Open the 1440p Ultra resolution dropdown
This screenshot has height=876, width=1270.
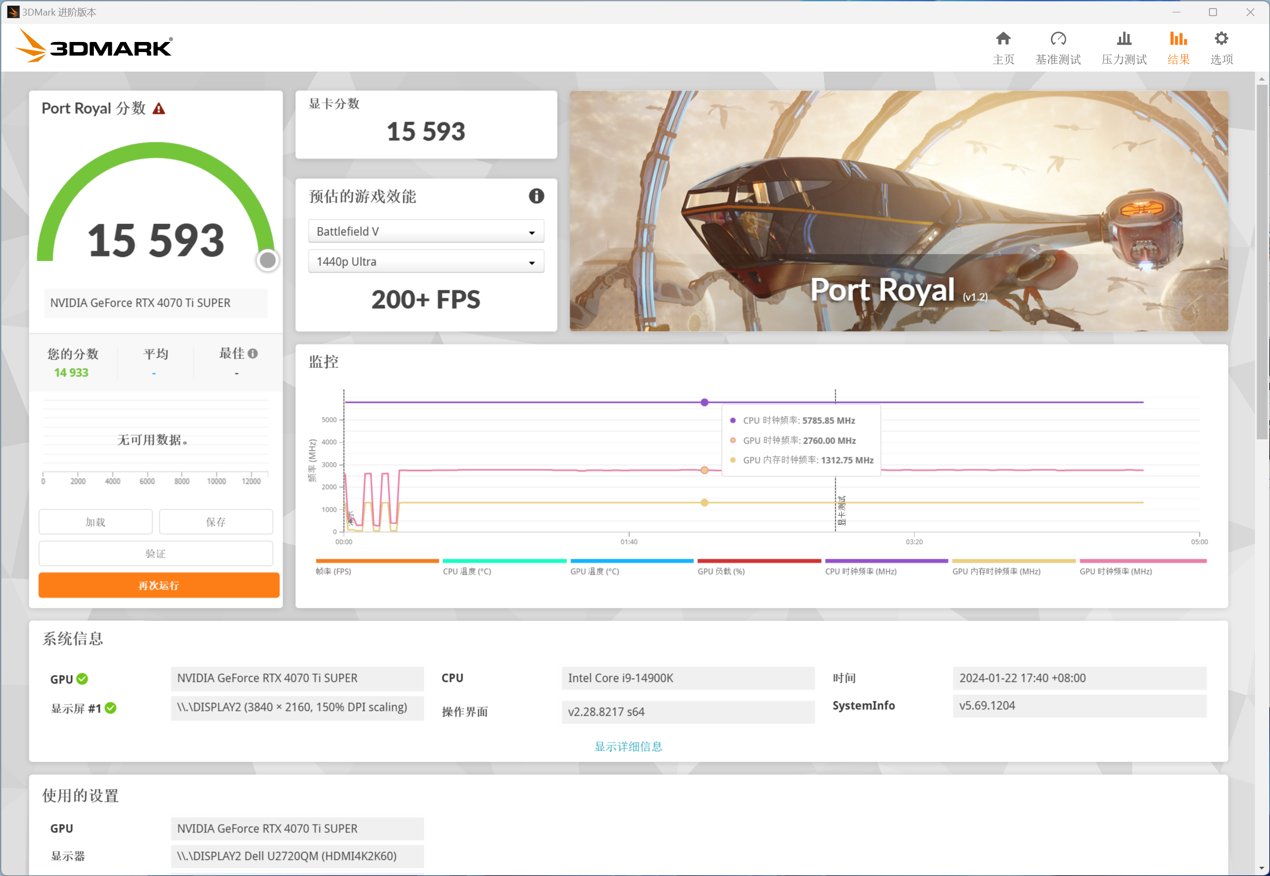[x=426, y=261]
